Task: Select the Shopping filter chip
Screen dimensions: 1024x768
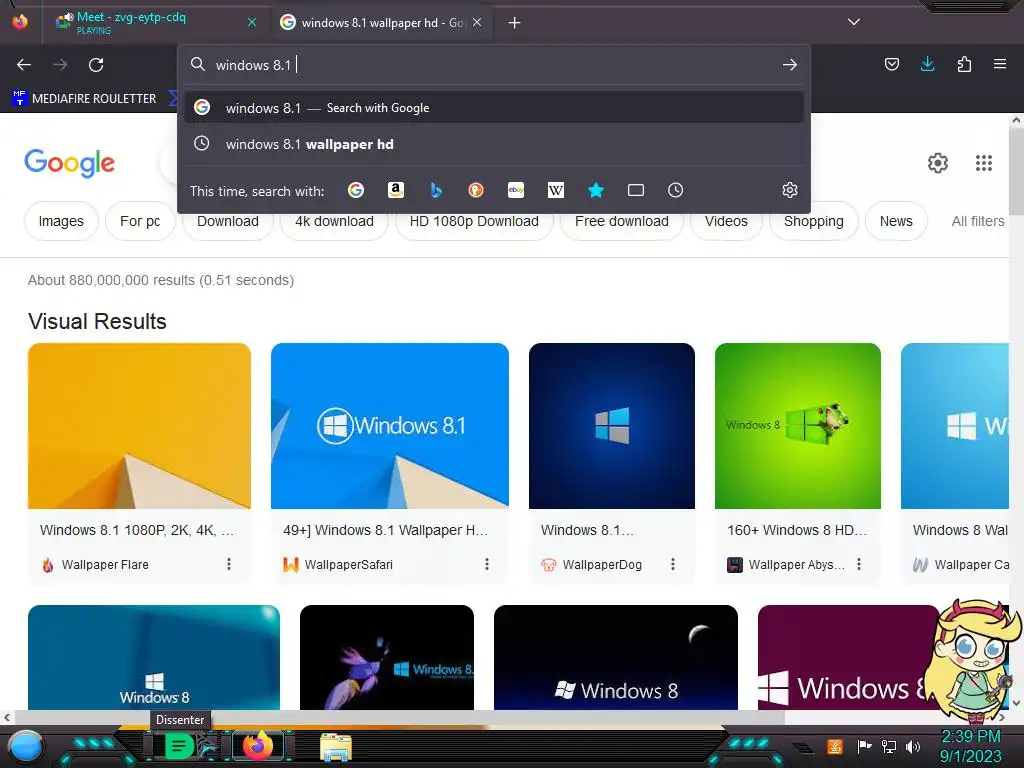Action: point(814,221)
